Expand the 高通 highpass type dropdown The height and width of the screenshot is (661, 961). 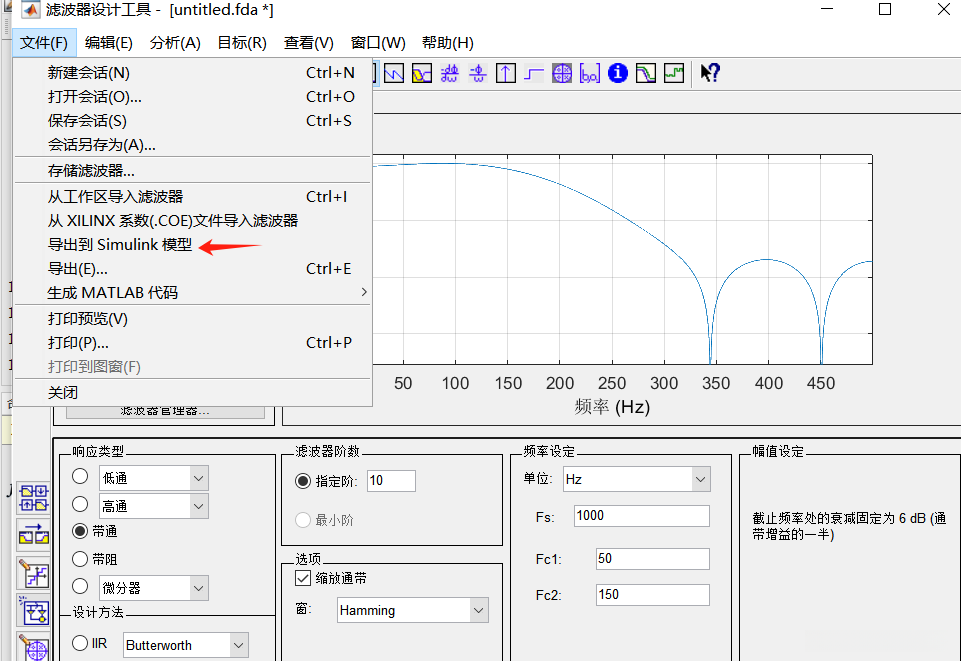(x=199, y=507)
